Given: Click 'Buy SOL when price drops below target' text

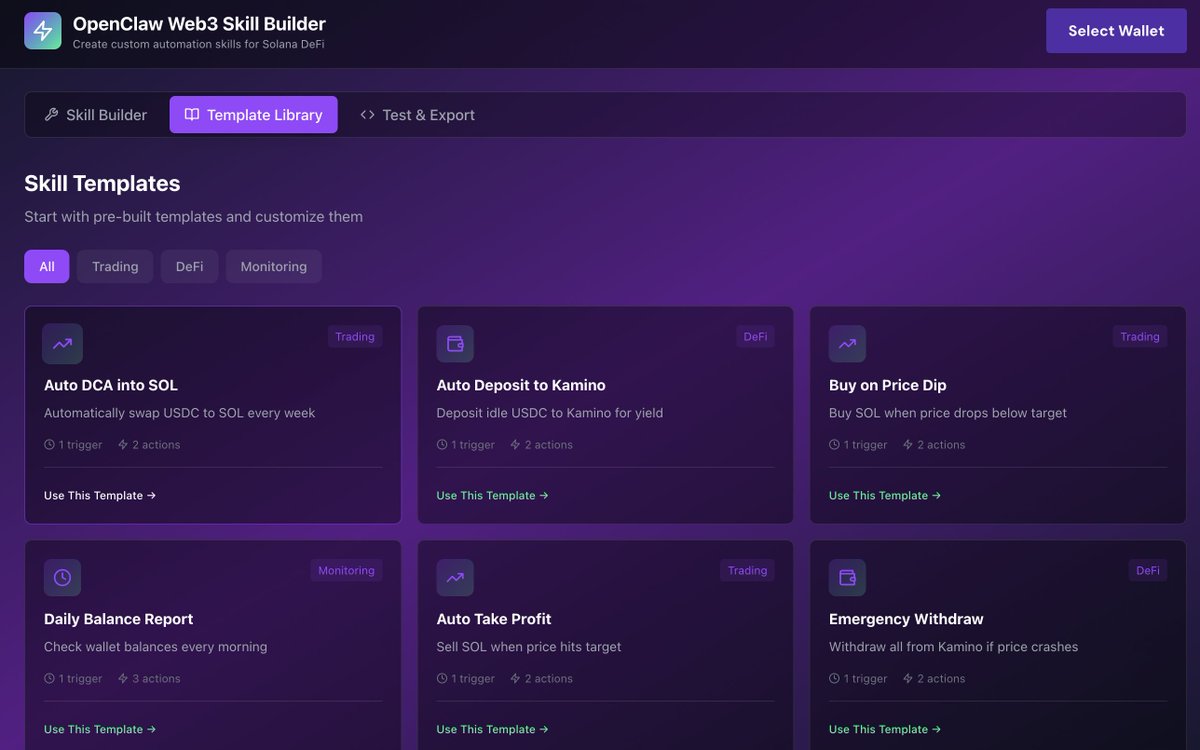Looking at the screenshot, I should click(x=948, y=413).
